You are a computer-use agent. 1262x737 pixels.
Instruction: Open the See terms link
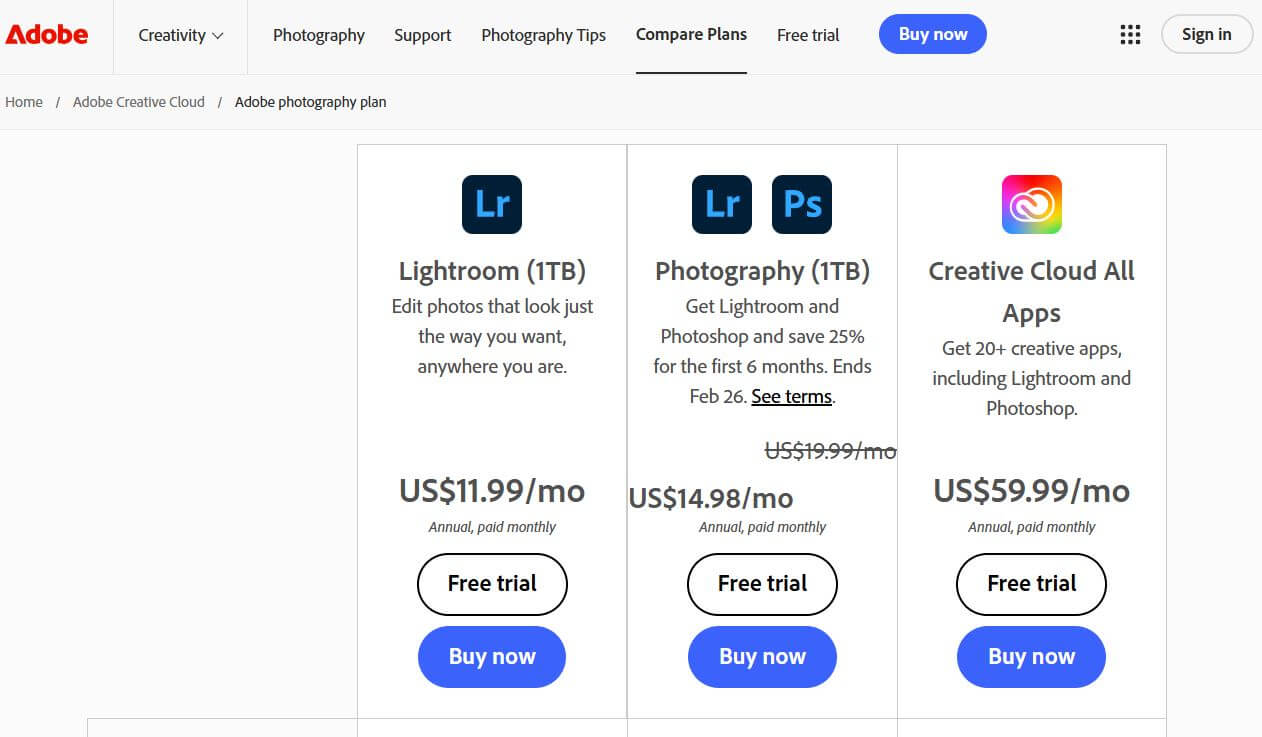point(790,396)
